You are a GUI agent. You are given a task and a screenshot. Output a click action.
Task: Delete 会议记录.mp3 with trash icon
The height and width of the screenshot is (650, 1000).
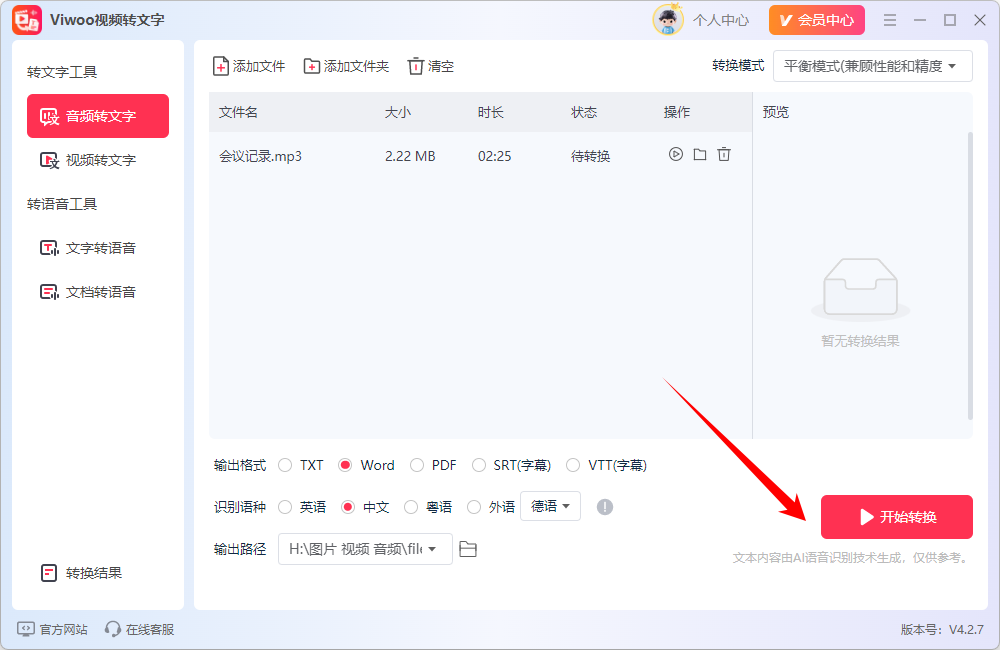[724, 154]
